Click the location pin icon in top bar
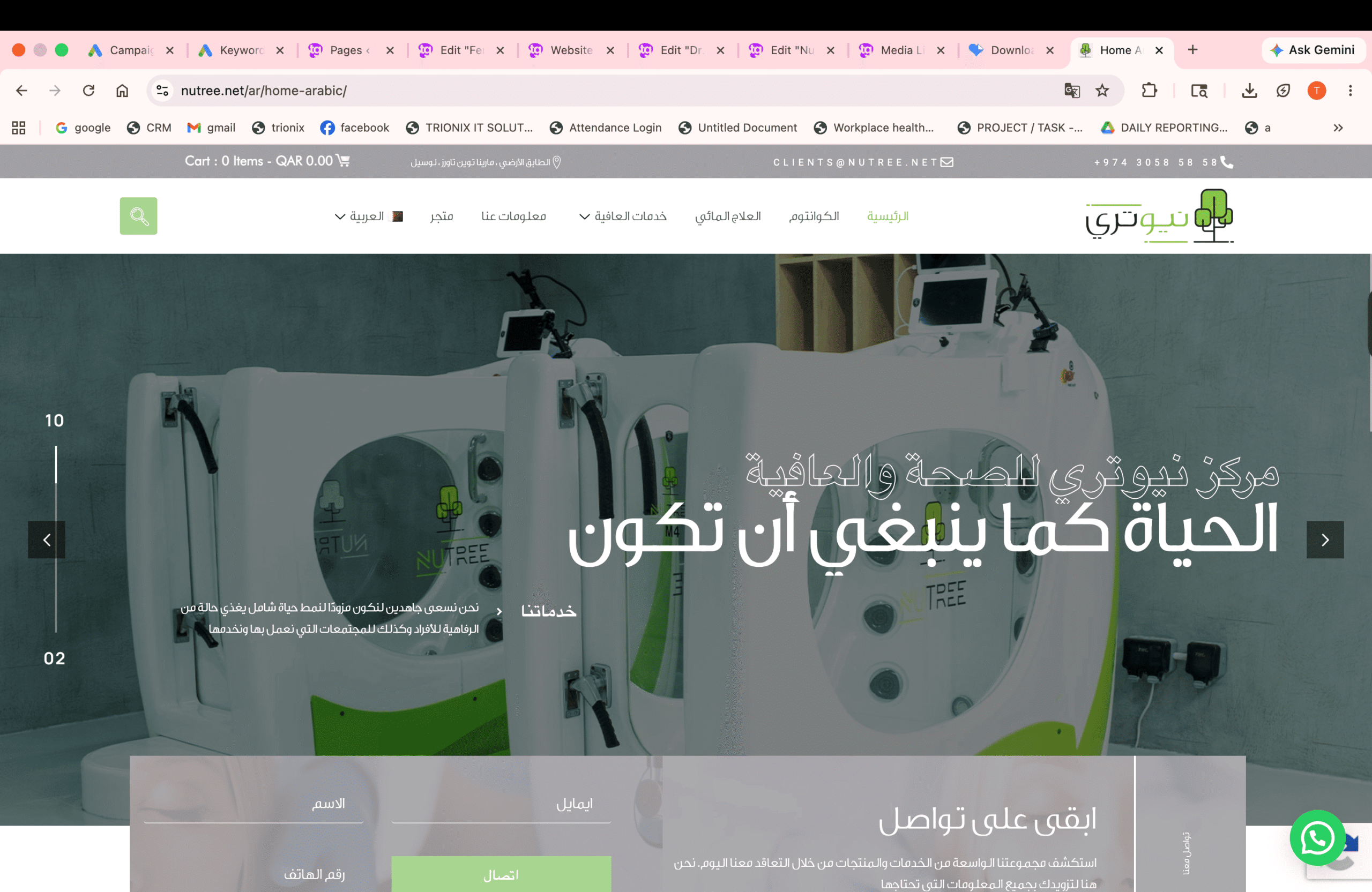Viewport: 1372px width, 892px height. [x=557, y=162]
